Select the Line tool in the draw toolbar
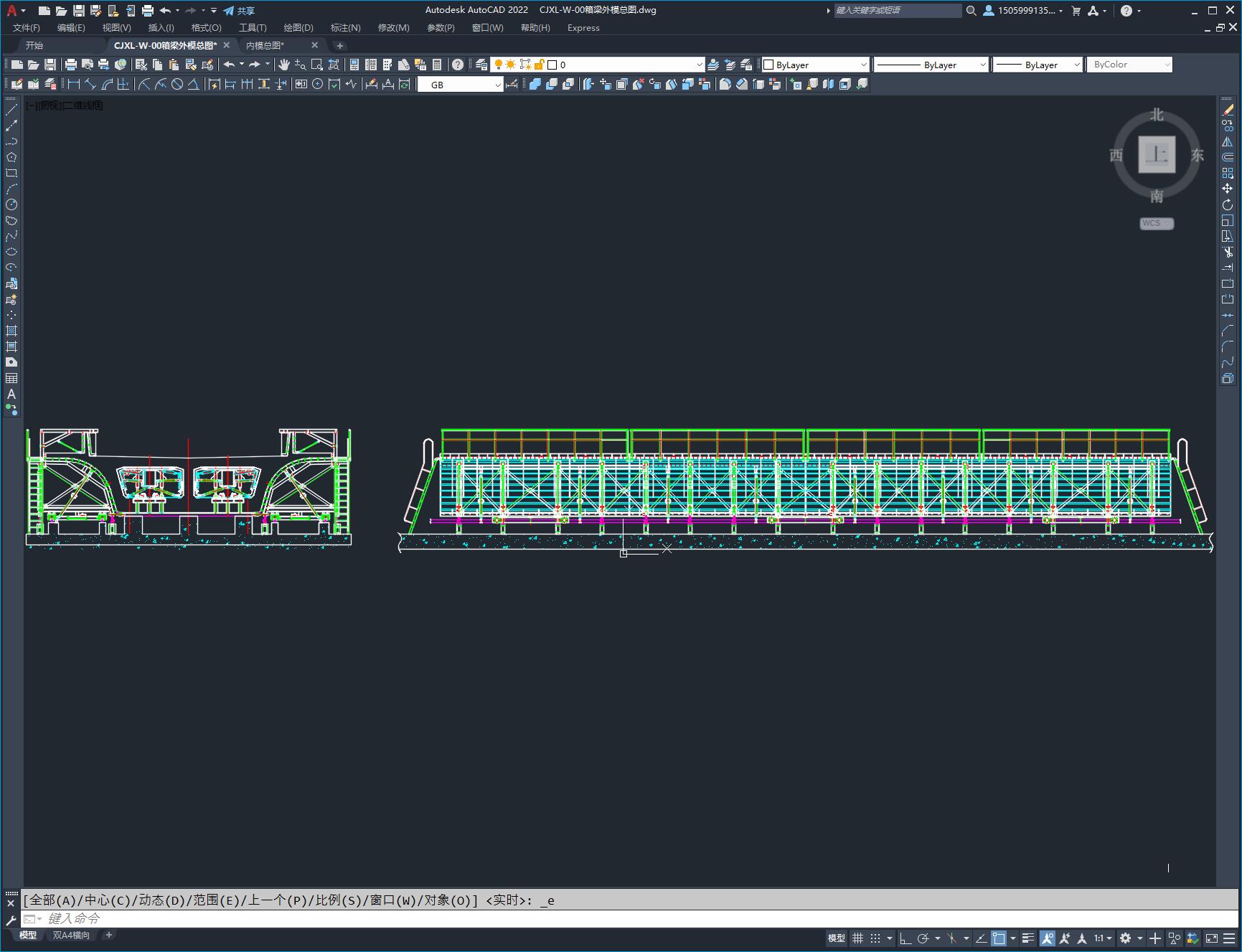Image resolution: width=1242 pixels, height=952 pixels. coord(11,110)
